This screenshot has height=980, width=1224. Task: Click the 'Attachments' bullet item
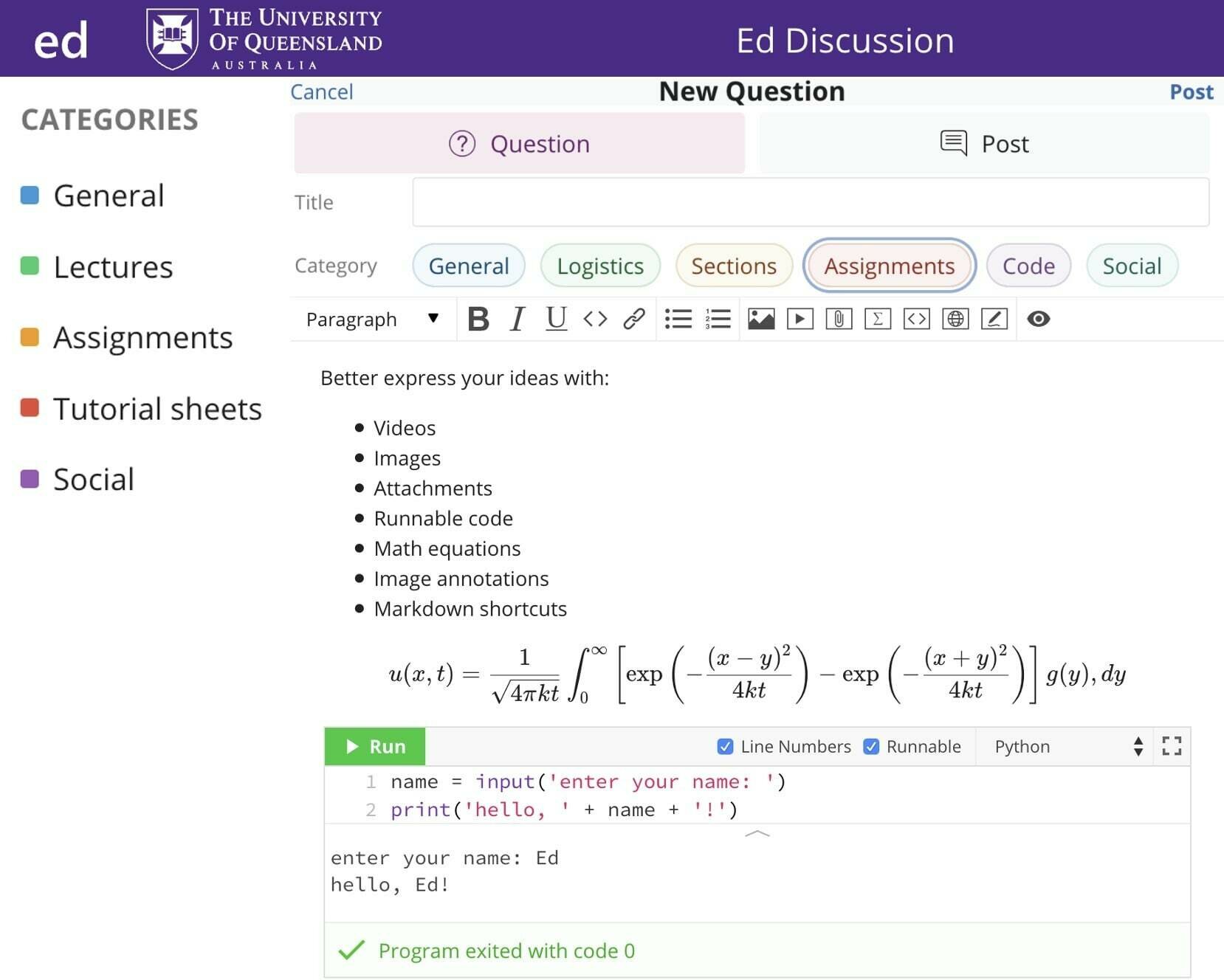click(x=433, y=488)
